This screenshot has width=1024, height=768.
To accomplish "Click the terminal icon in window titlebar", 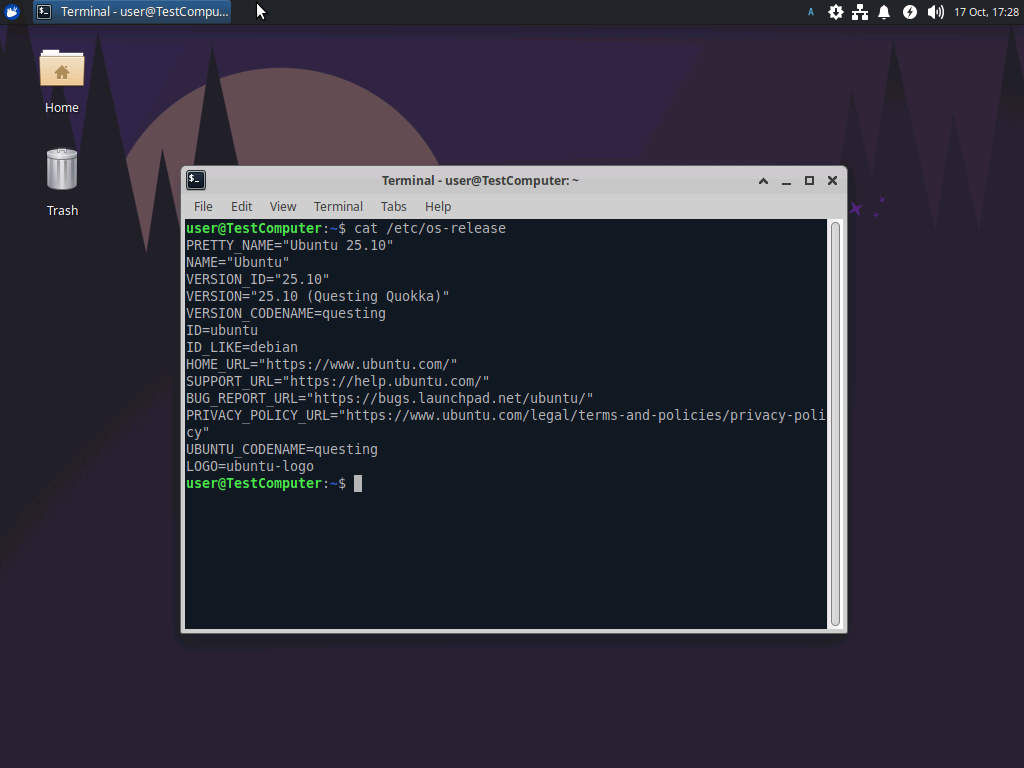I will coord(196,180).
